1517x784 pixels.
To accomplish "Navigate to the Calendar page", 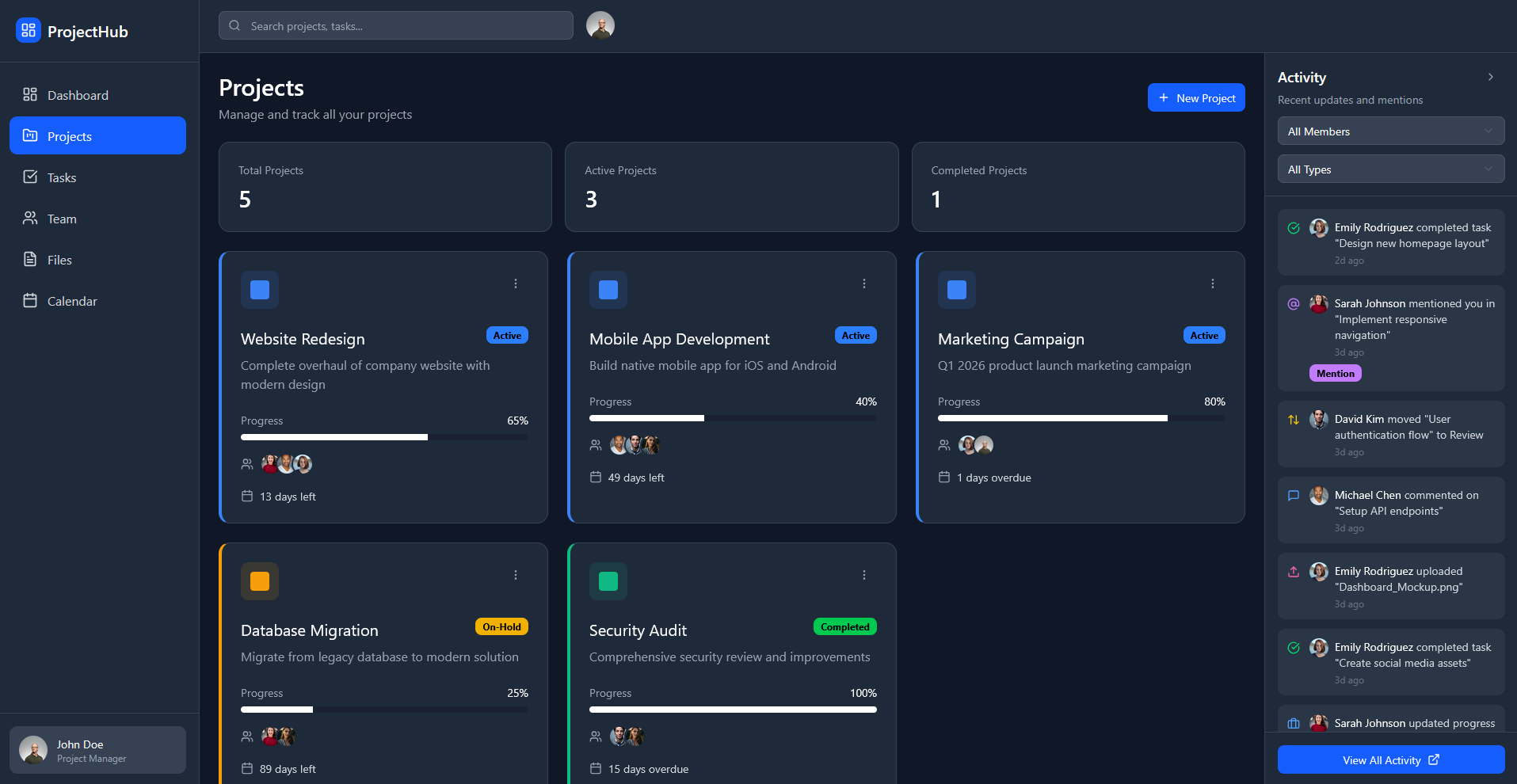I will (x=72, y=301).
